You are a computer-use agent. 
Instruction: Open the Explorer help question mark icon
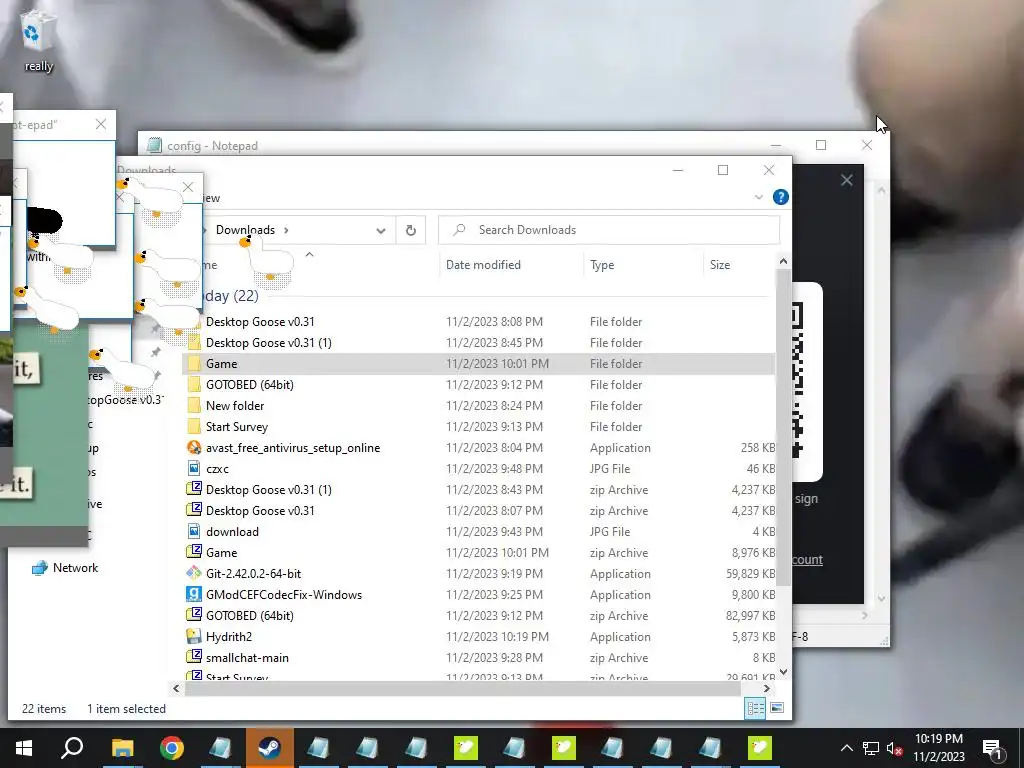tap(780, 197)
